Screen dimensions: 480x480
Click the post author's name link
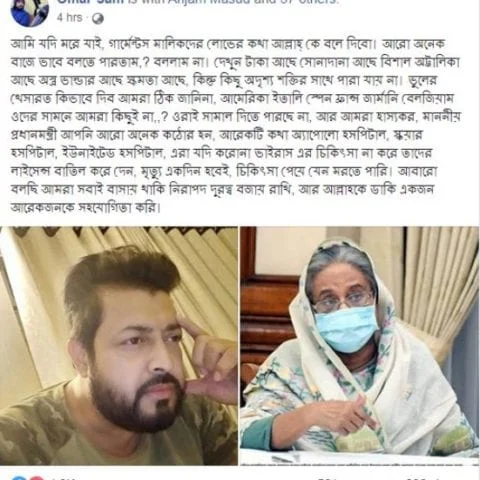coord(90,2)
